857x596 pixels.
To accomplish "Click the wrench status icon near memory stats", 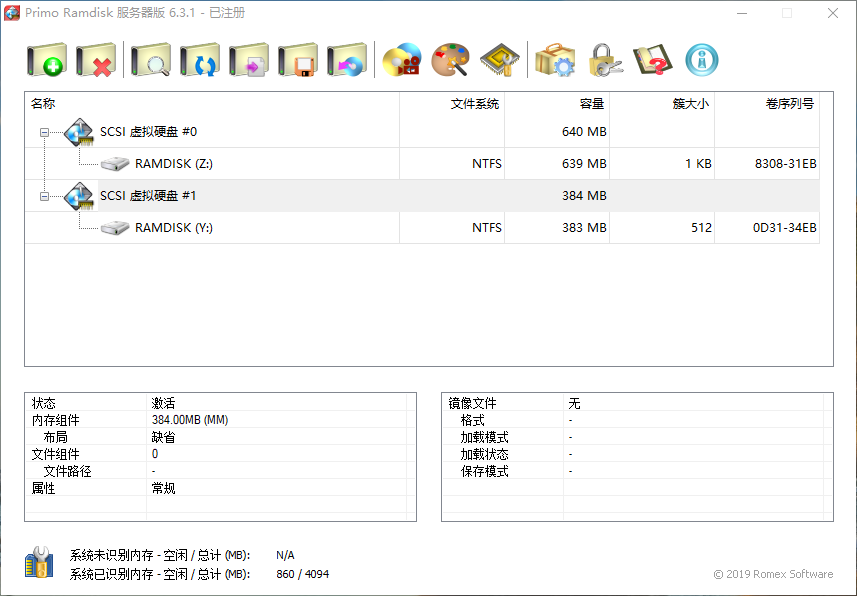I will coord(40,563).
